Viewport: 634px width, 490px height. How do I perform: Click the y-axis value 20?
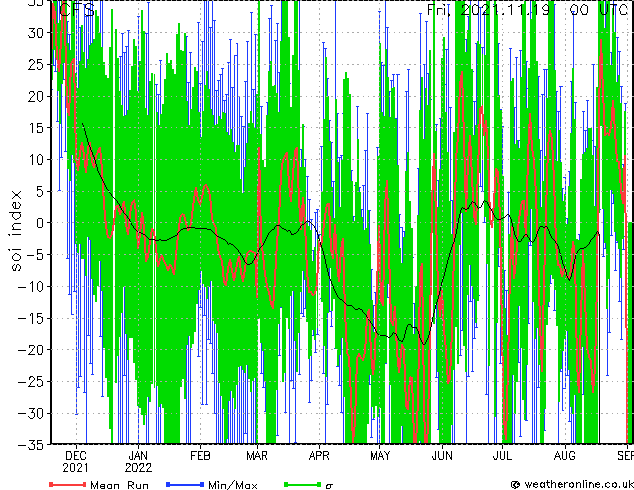(36, 96)
